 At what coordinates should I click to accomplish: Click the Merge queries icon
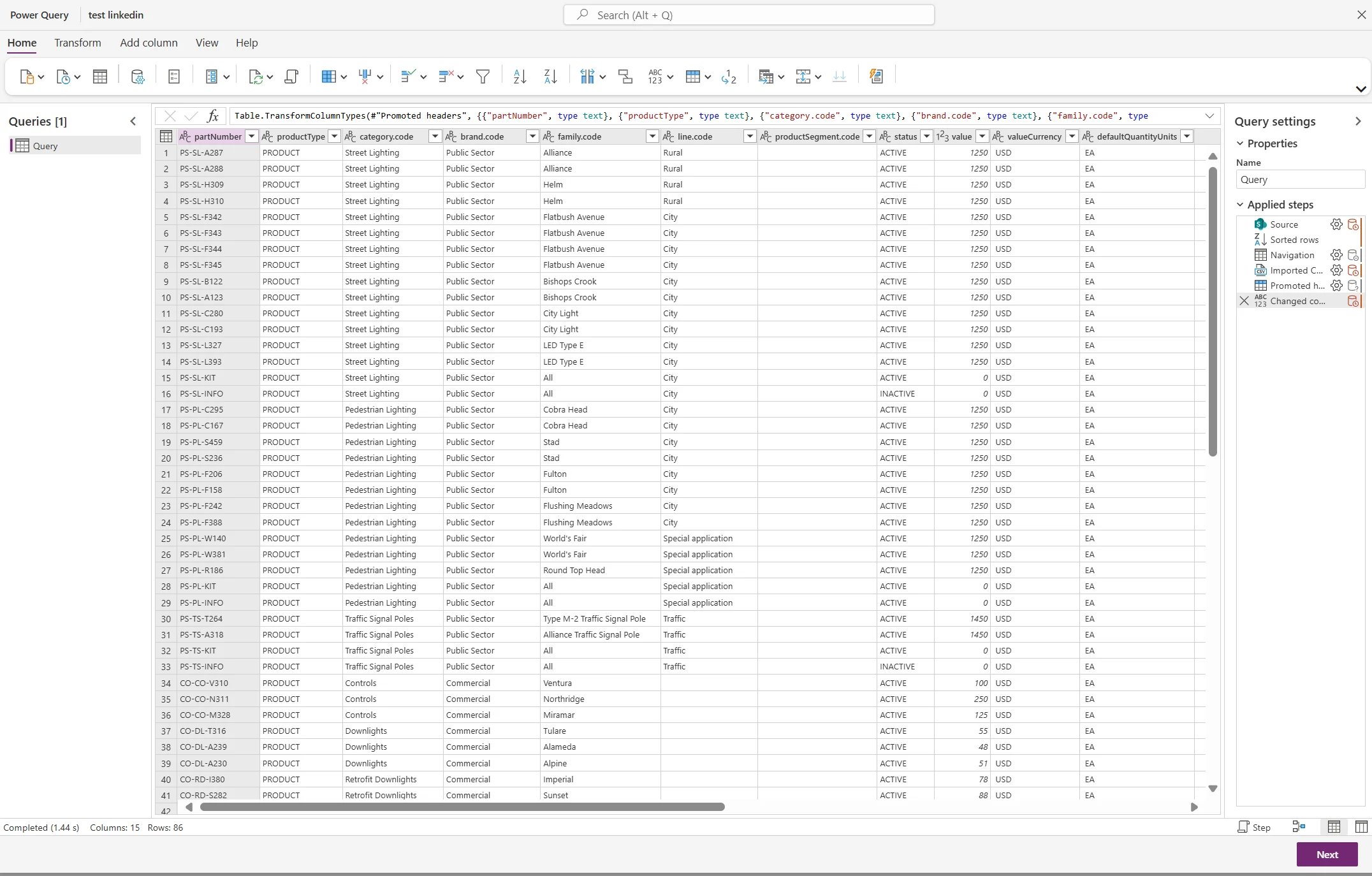pos(766,77)
